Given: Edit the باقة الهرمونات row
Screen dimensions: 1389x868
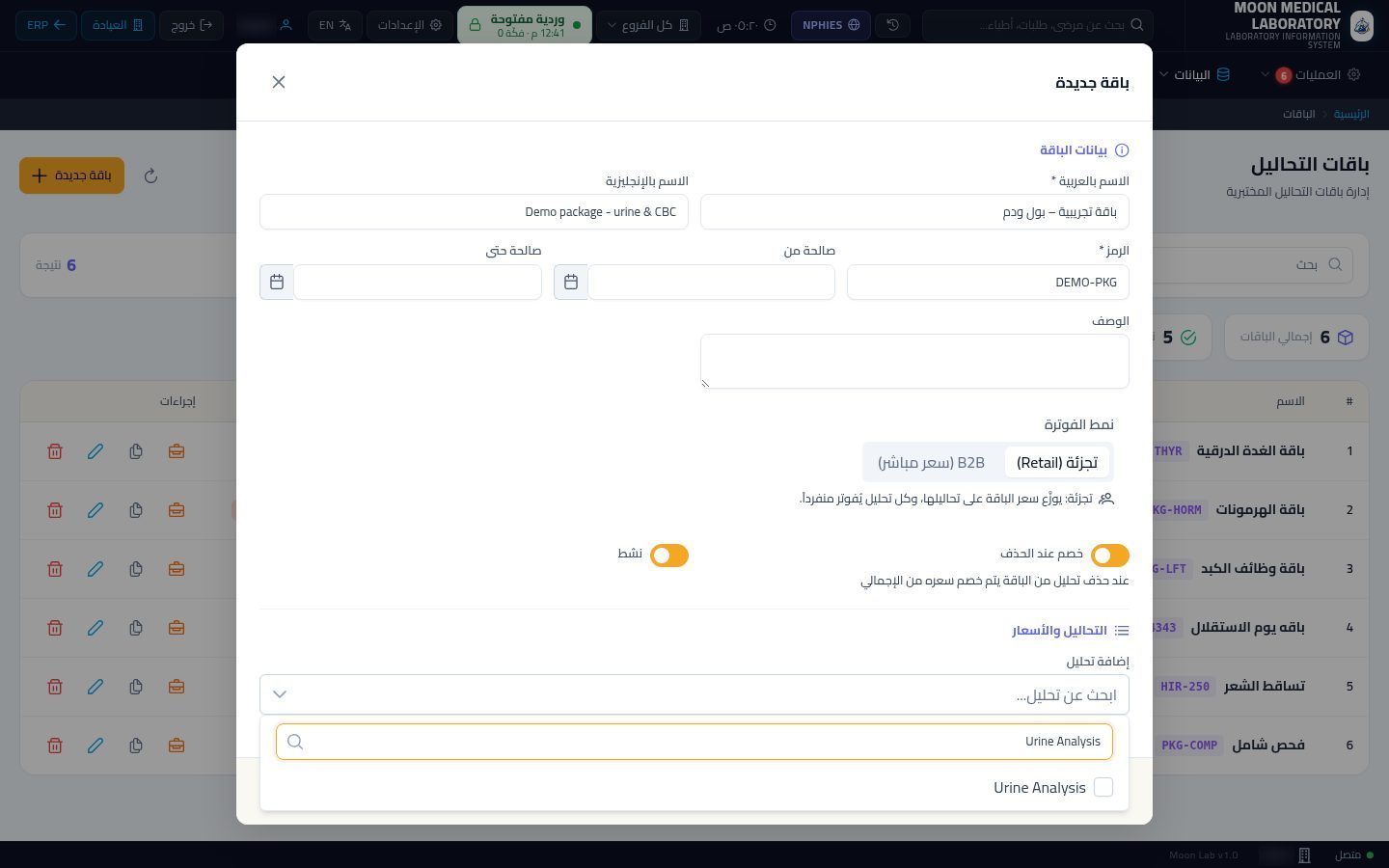Looking at the screenshot, I should tap(95, 510).
